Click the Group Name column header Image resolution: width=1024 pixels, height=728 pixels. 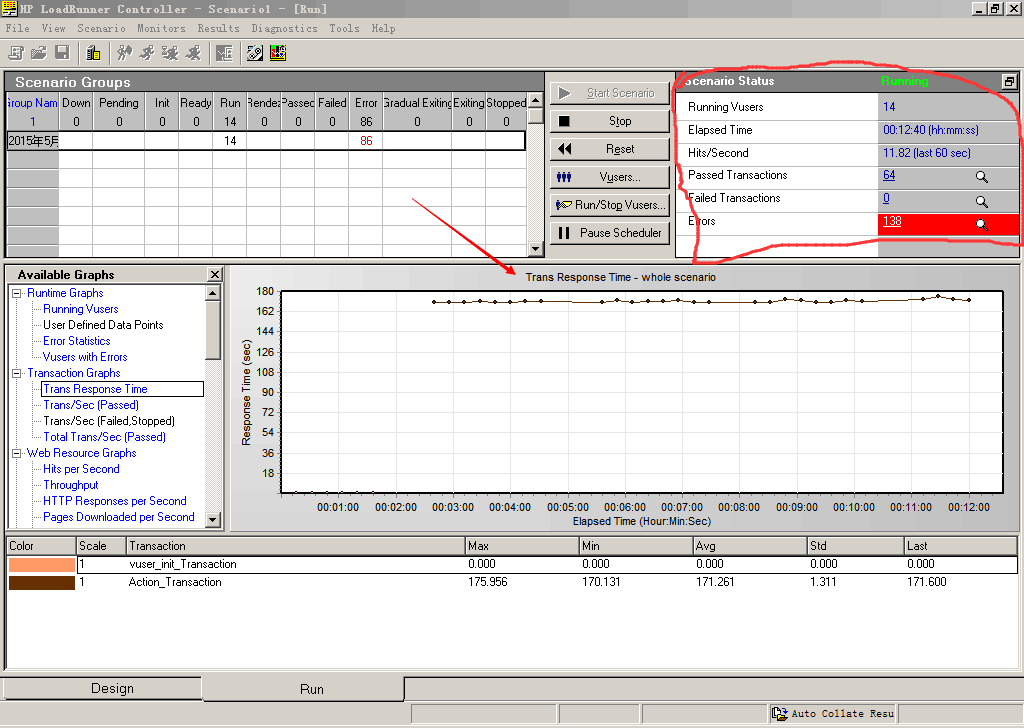32,103
